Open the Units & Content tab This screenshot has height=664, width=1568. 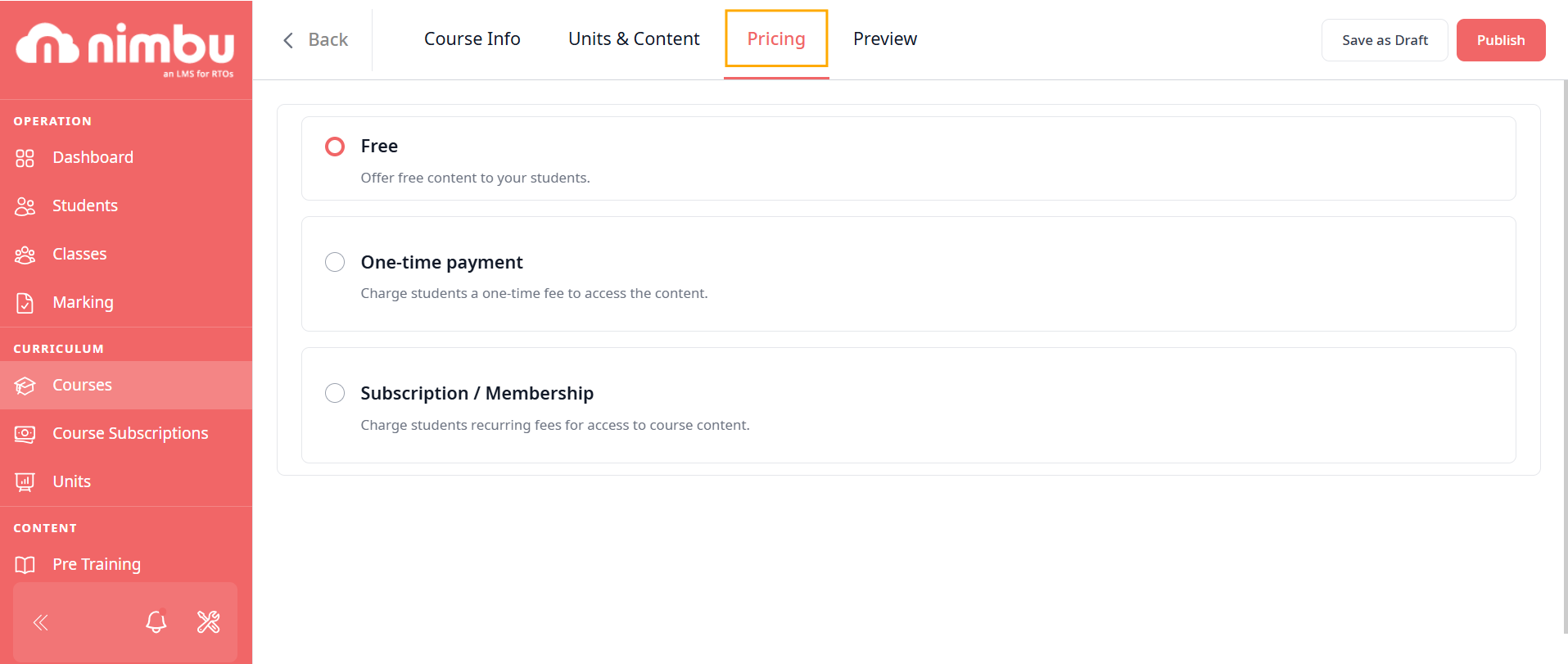click(x=634, y=39)
